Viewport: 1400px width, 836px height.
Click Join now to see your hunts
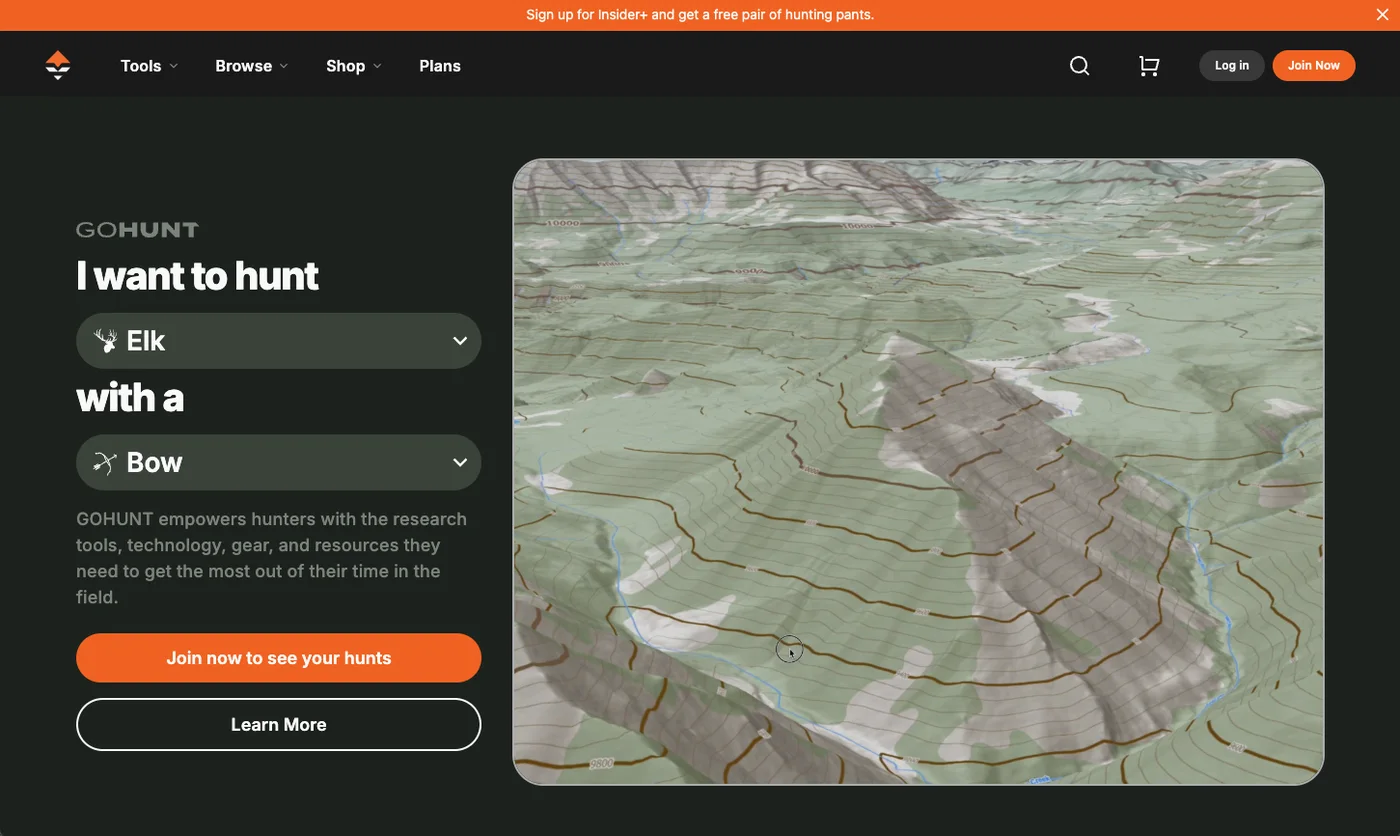[279, 658]
